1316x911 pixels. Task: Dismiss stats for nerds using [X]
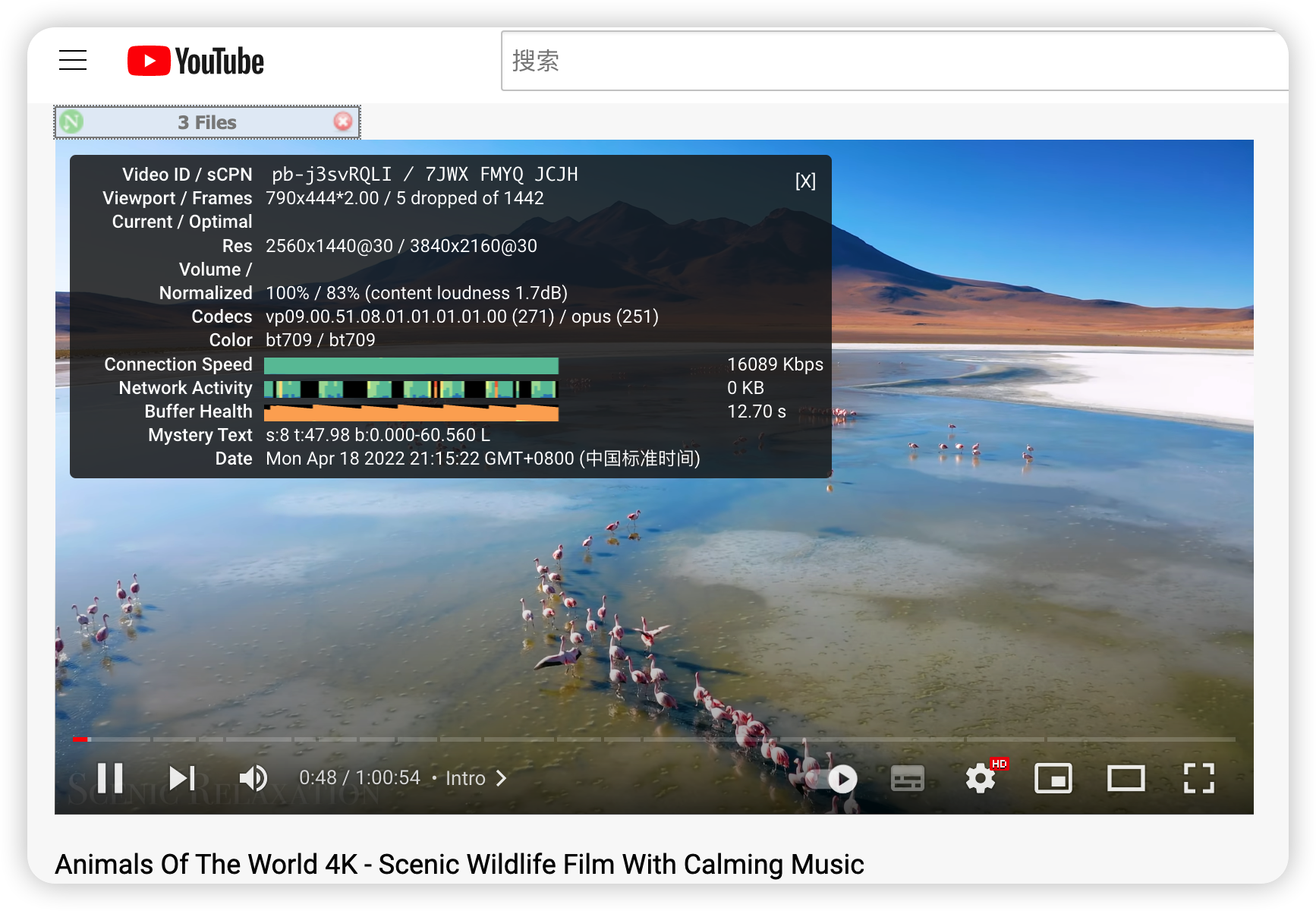pos(805,181)
